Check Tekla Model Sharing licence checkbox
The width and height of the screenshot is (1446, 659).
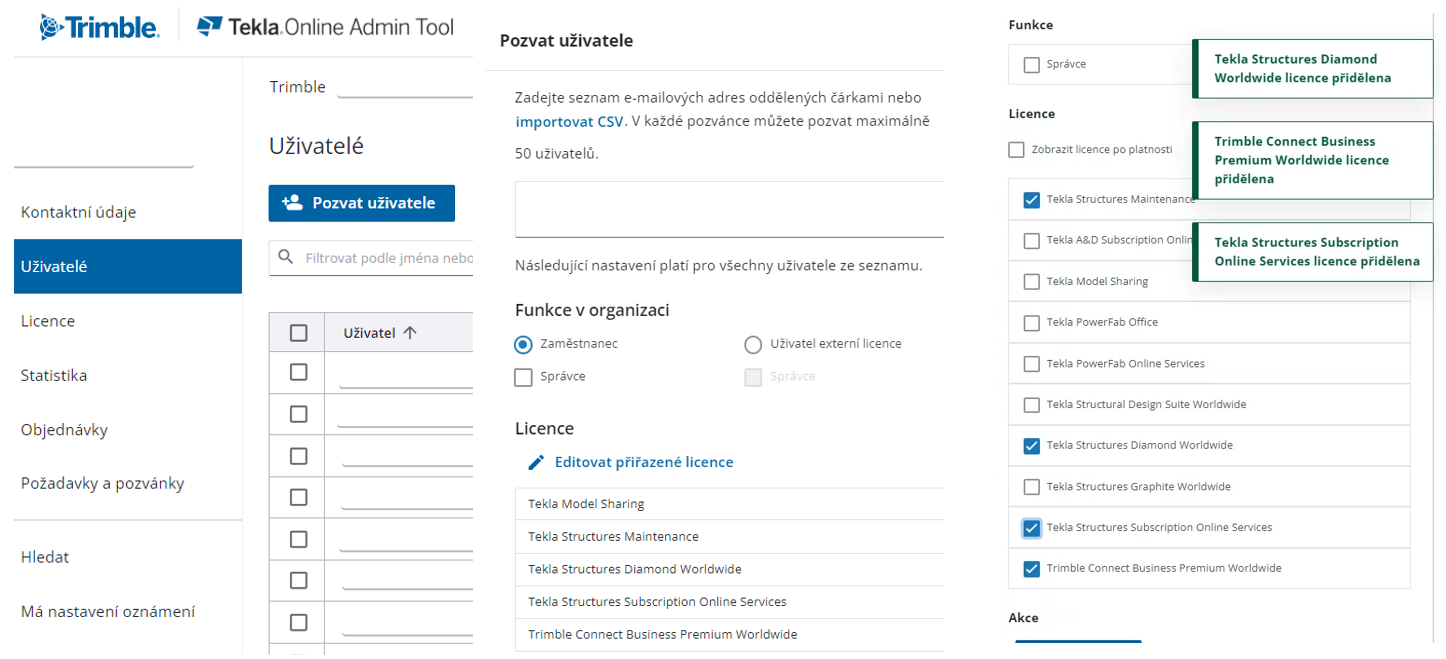pyautogui.click(x=1032, y=282)
